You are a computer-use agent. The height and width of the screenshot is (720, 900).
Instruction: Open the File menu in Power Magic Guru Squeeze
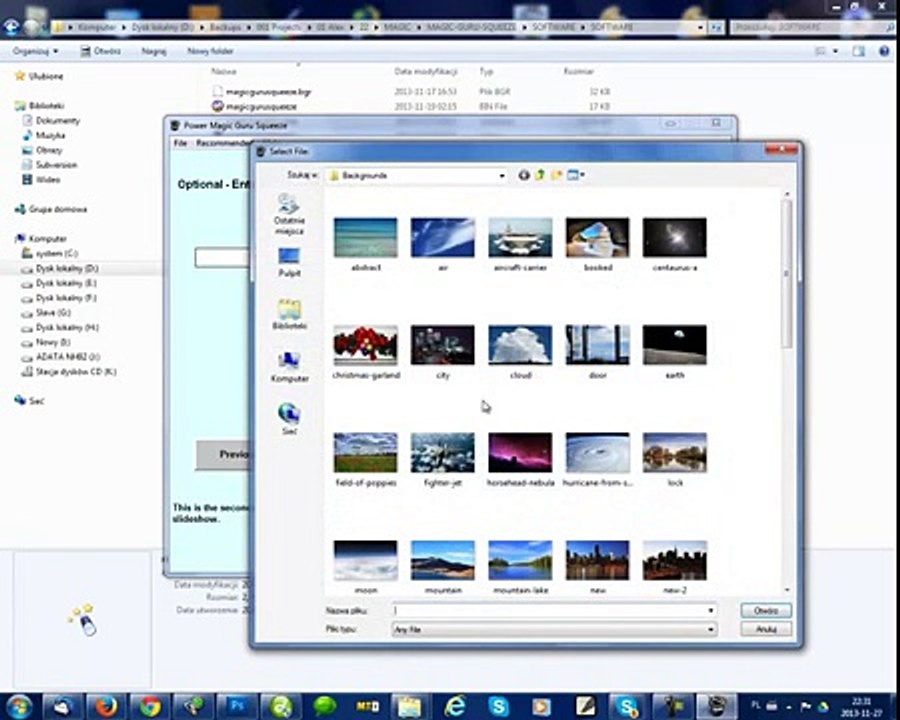tap(180, 143)
